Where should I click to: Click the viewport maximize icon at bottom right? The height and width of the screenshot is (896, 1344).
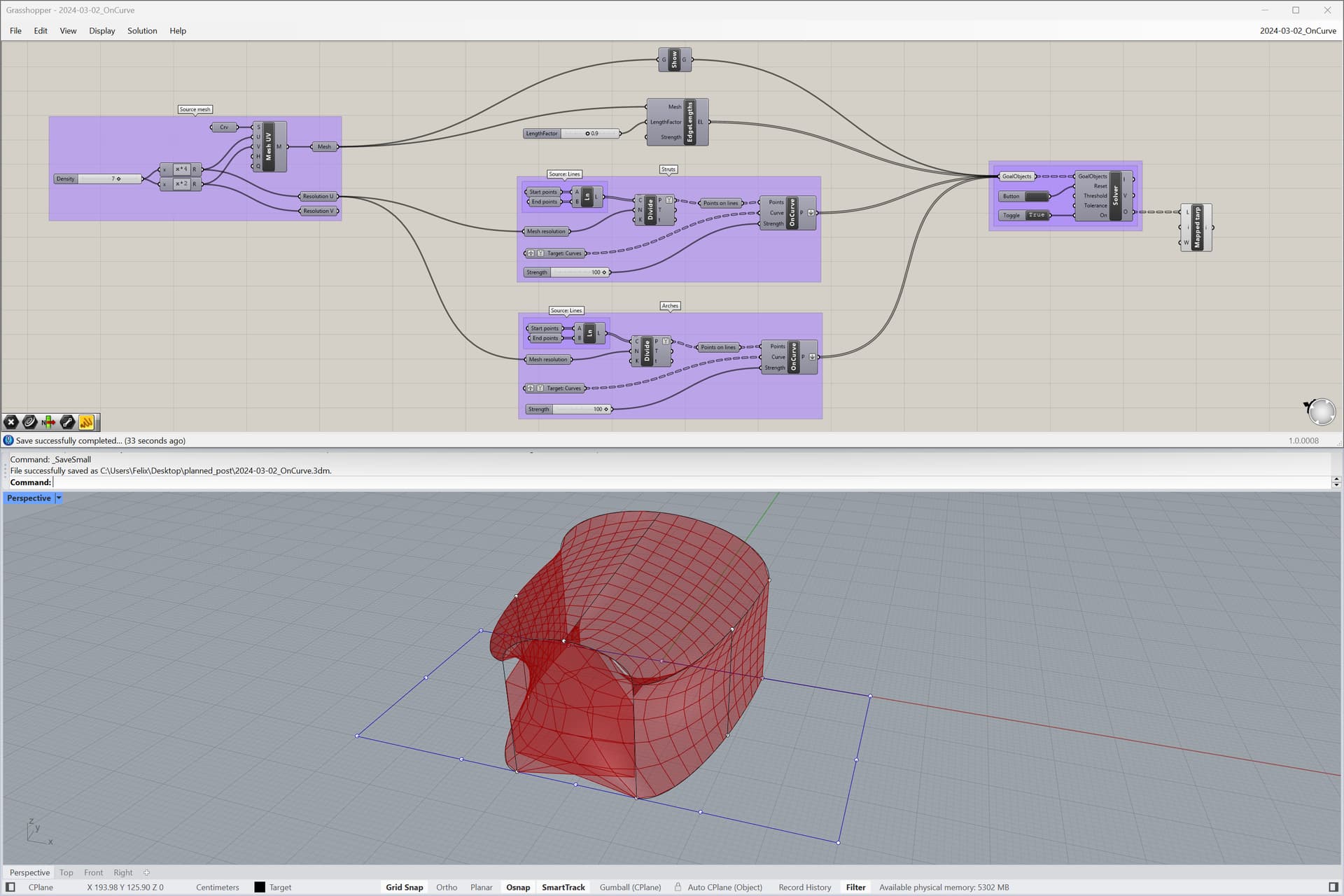point(1333,887)
